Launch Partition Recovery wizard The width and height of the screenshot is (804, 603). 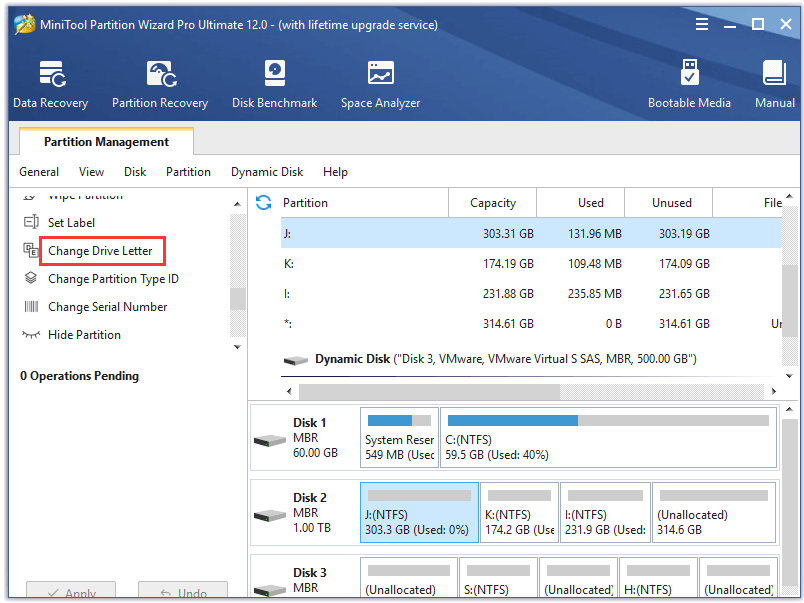pos(160,84)
